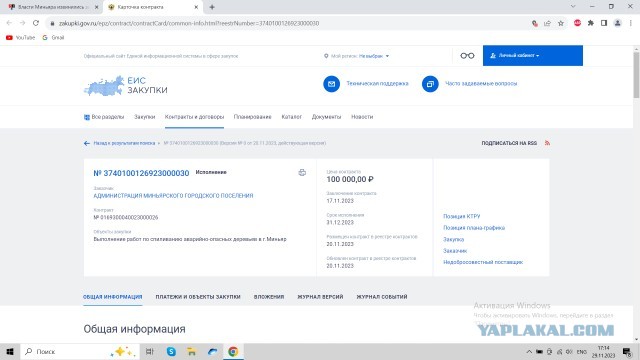This screenshot has height=360, width=640.
Task: Click the taskbar Поиск search field
Action: (x=80, y=351)
